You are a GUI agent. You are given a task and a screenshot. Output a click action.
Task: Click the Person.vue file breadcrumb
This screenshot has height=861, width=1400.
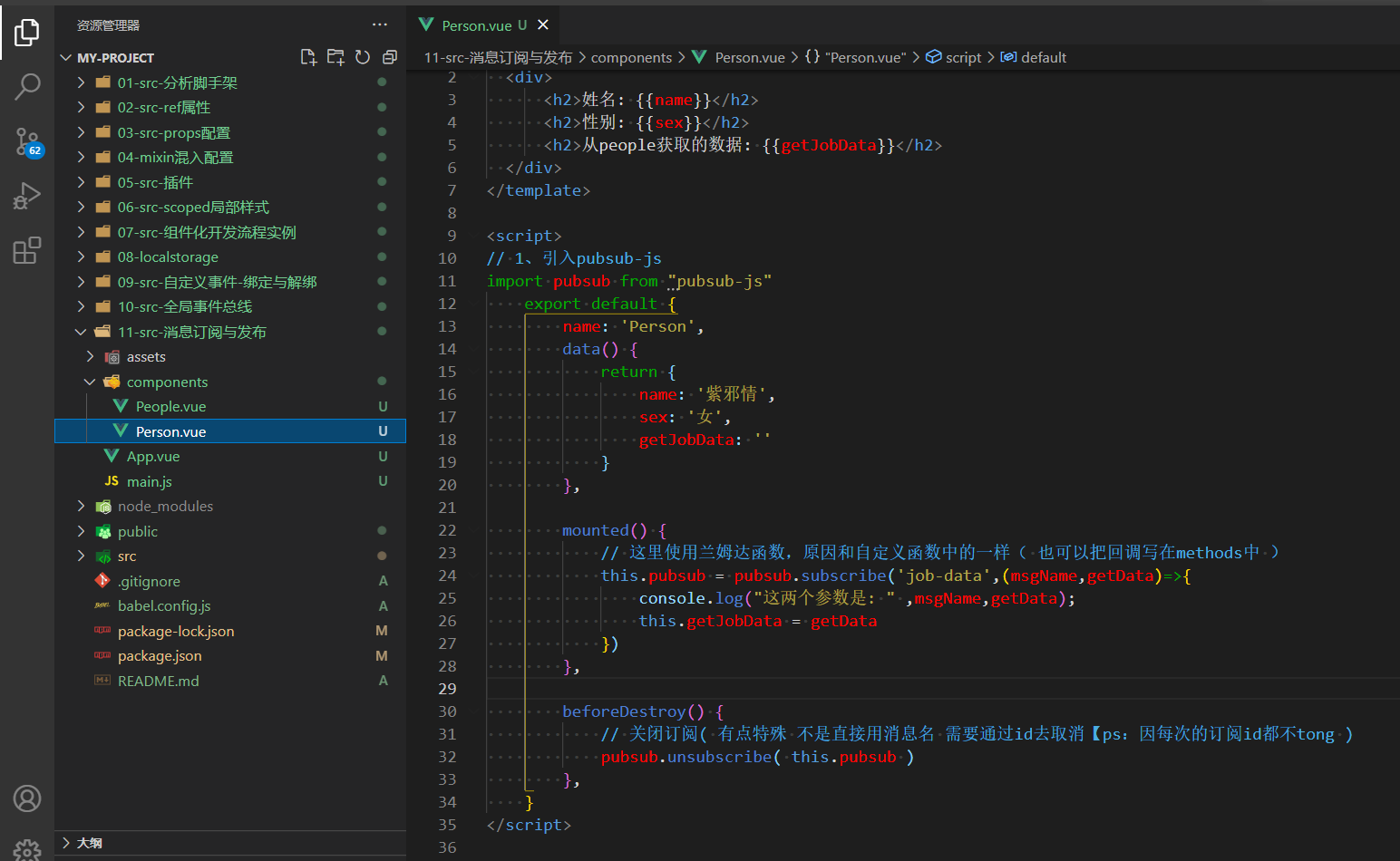point(749,57)
